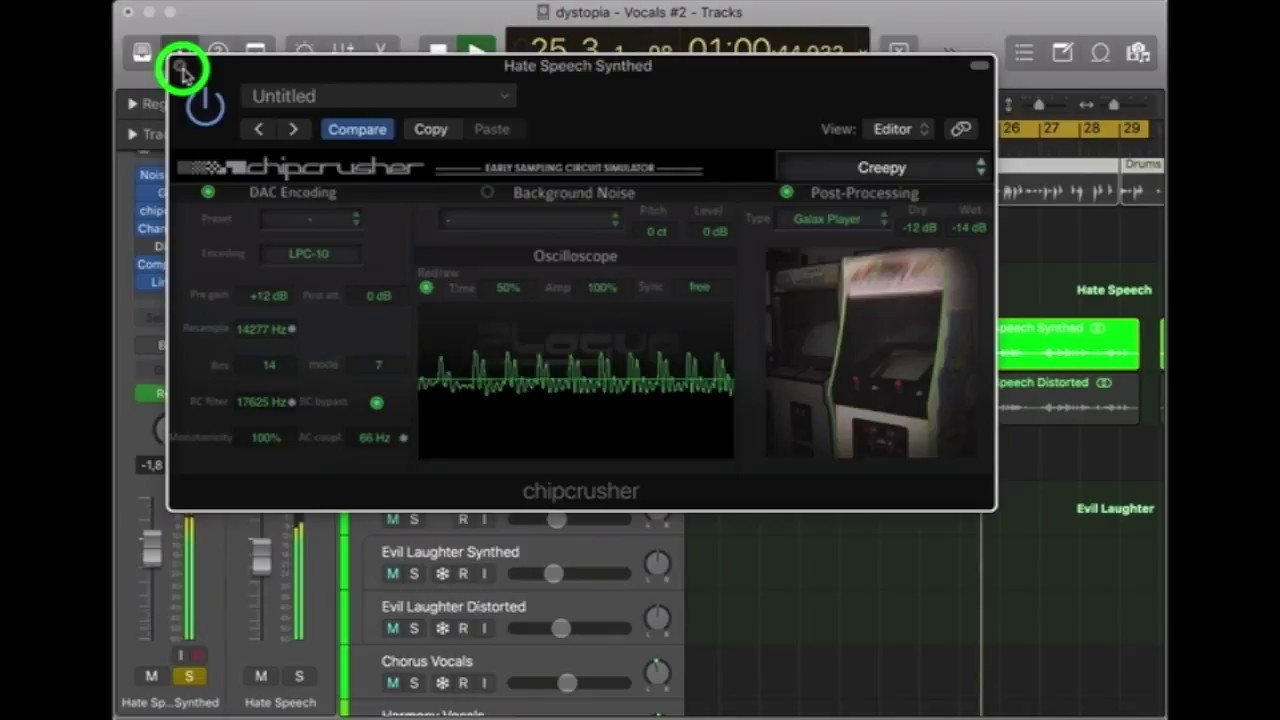This screenshot has width=1280, height=720.
Task: Adjust Chorus Vocals volume slider
Action: coord(567,683)
